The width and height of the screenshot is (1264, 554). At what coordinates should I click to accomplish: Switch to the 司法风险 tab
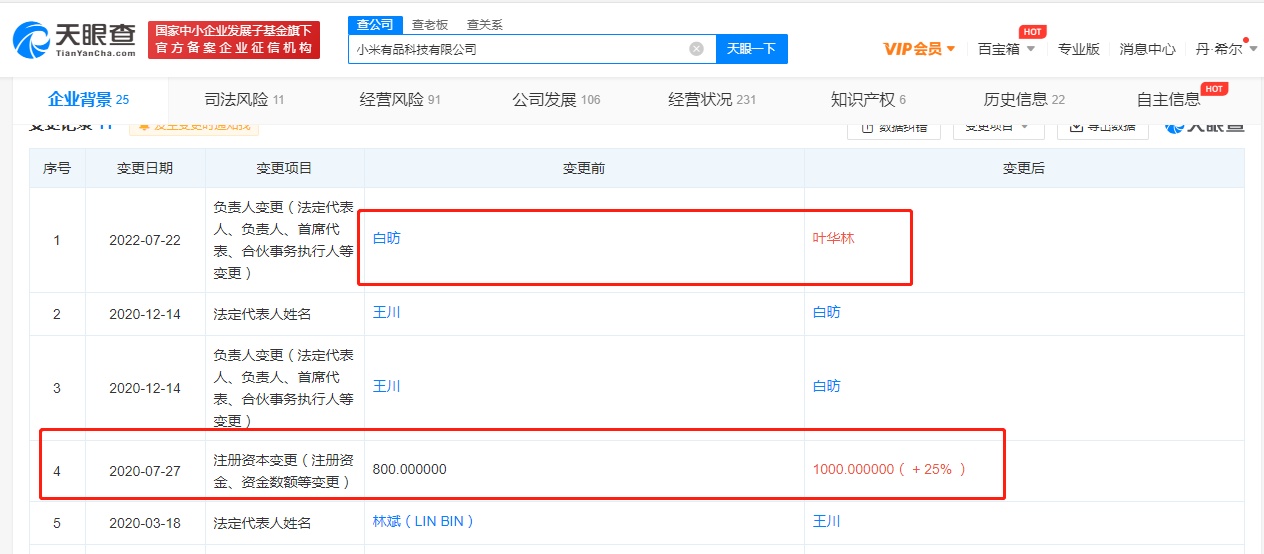coord(244,99)
